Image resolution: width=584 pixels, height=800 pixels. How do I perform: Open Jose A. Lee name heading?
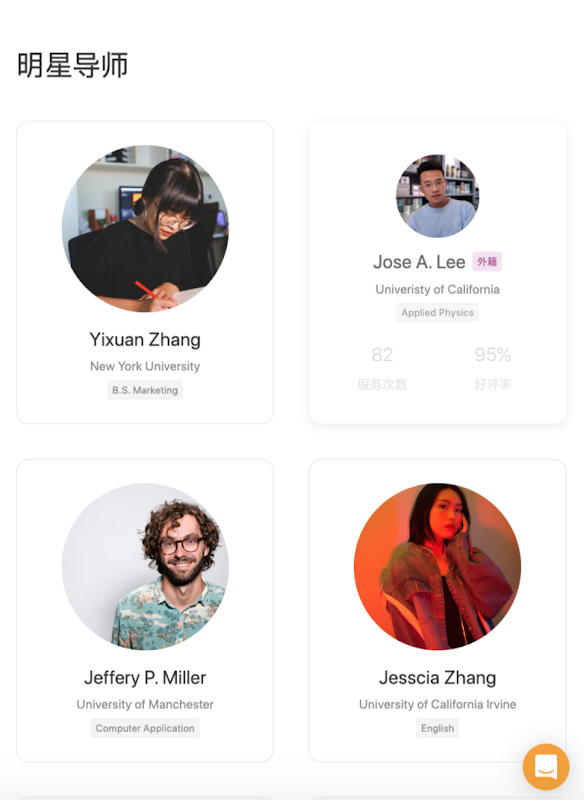tap(419, 262)
